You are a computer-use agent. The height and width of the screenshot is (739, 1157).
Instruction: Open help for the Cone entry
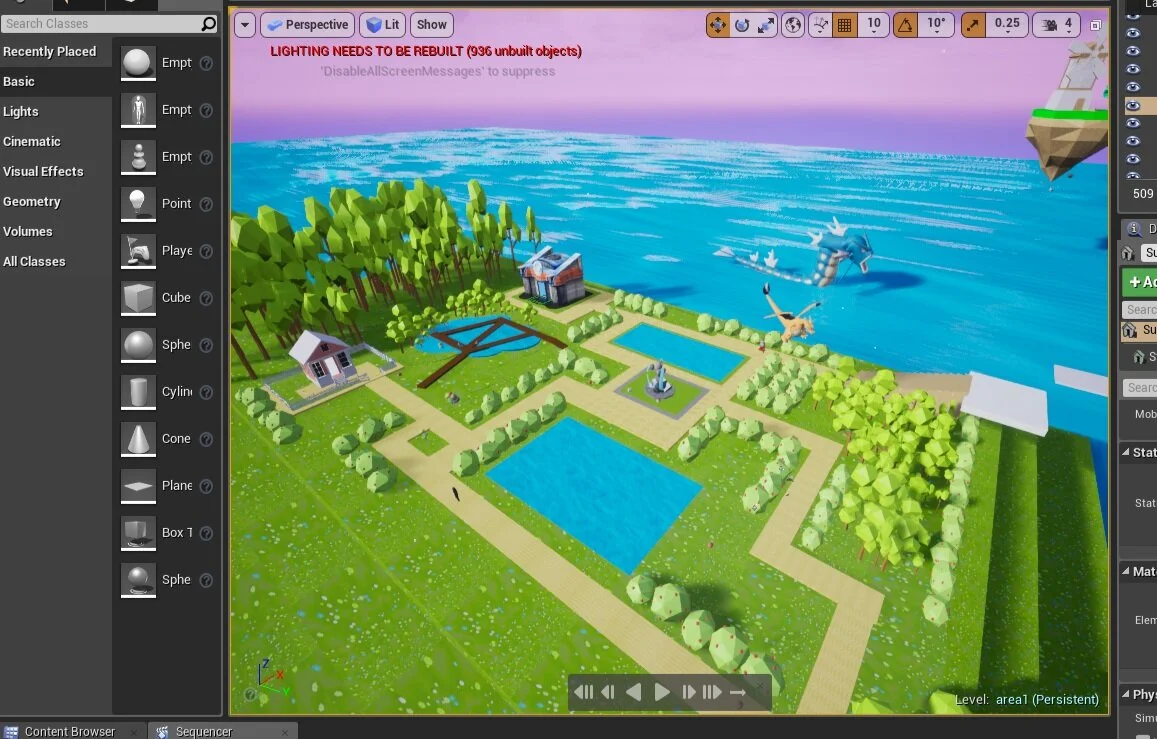(207, 440)
